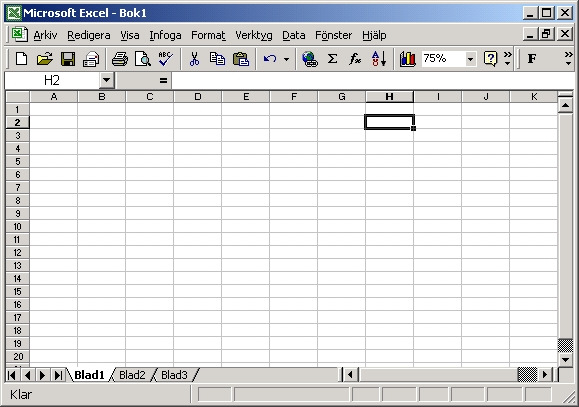
Task: Paste clipboard contents with clipboard icon
Action: 241,59
